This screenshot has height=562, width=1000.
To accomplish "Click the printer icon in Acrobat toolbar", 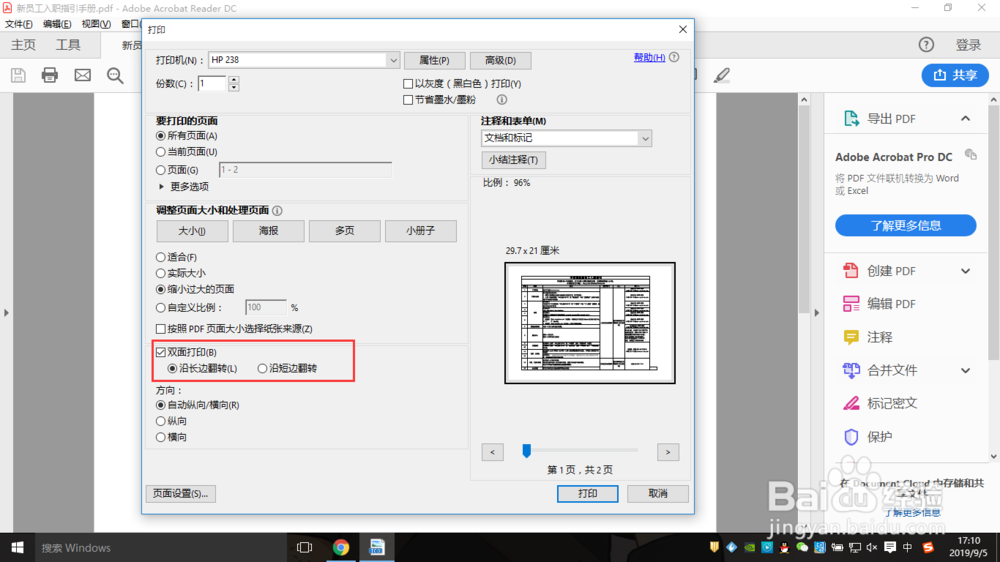I will (x=50, y=75).
